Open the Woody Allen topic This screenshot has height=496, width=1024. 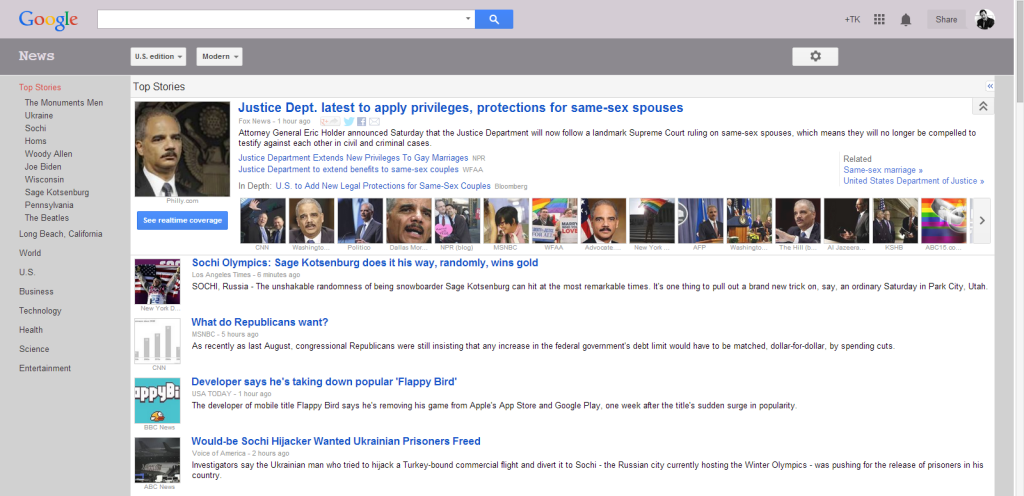(49, 154)
